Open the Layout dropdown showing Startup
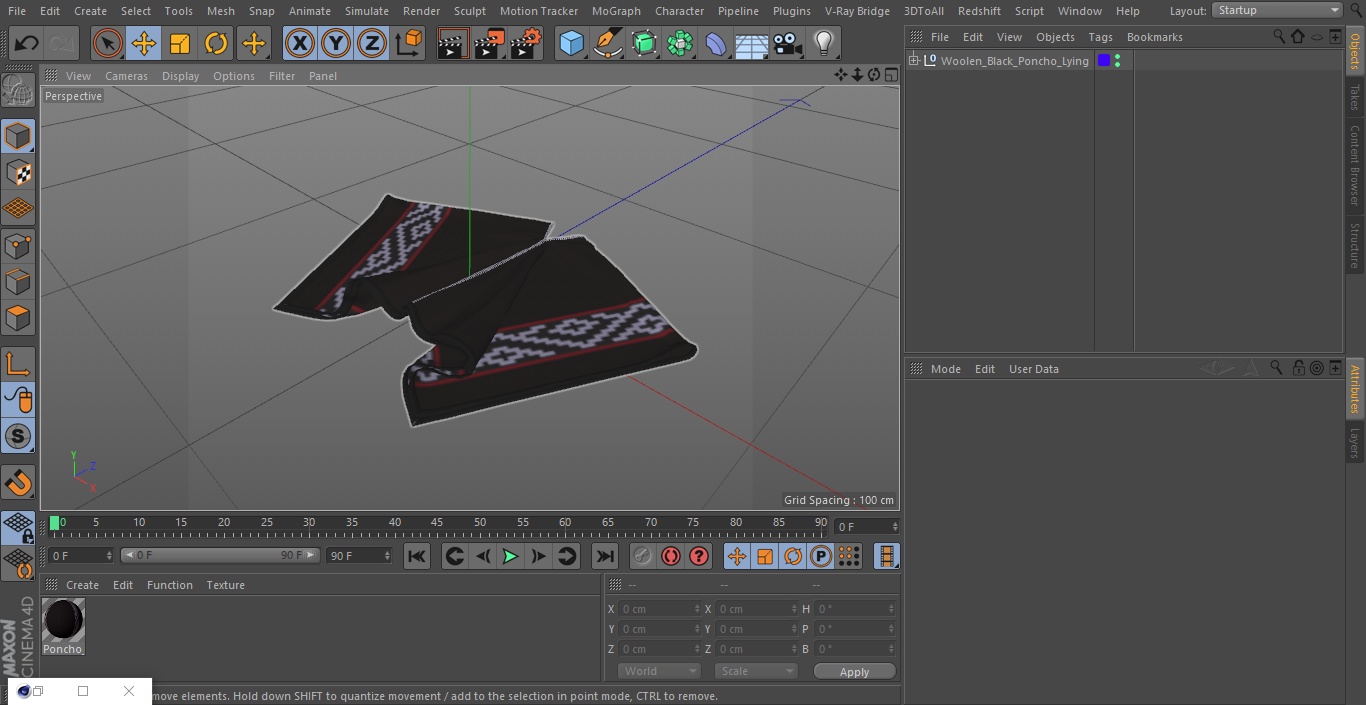 1278,10
